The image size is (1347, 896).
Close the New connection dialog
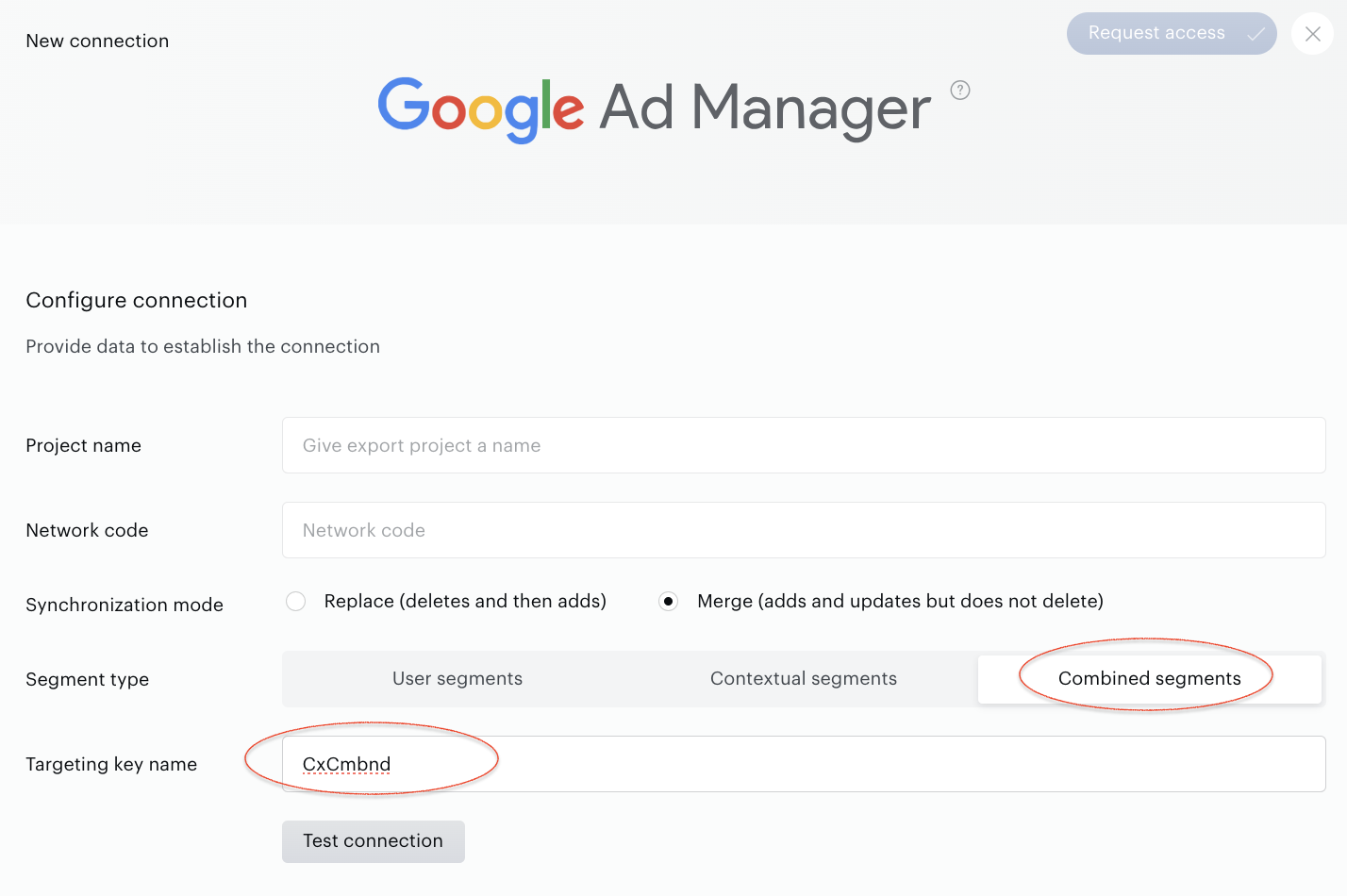tap(1312, 34)
